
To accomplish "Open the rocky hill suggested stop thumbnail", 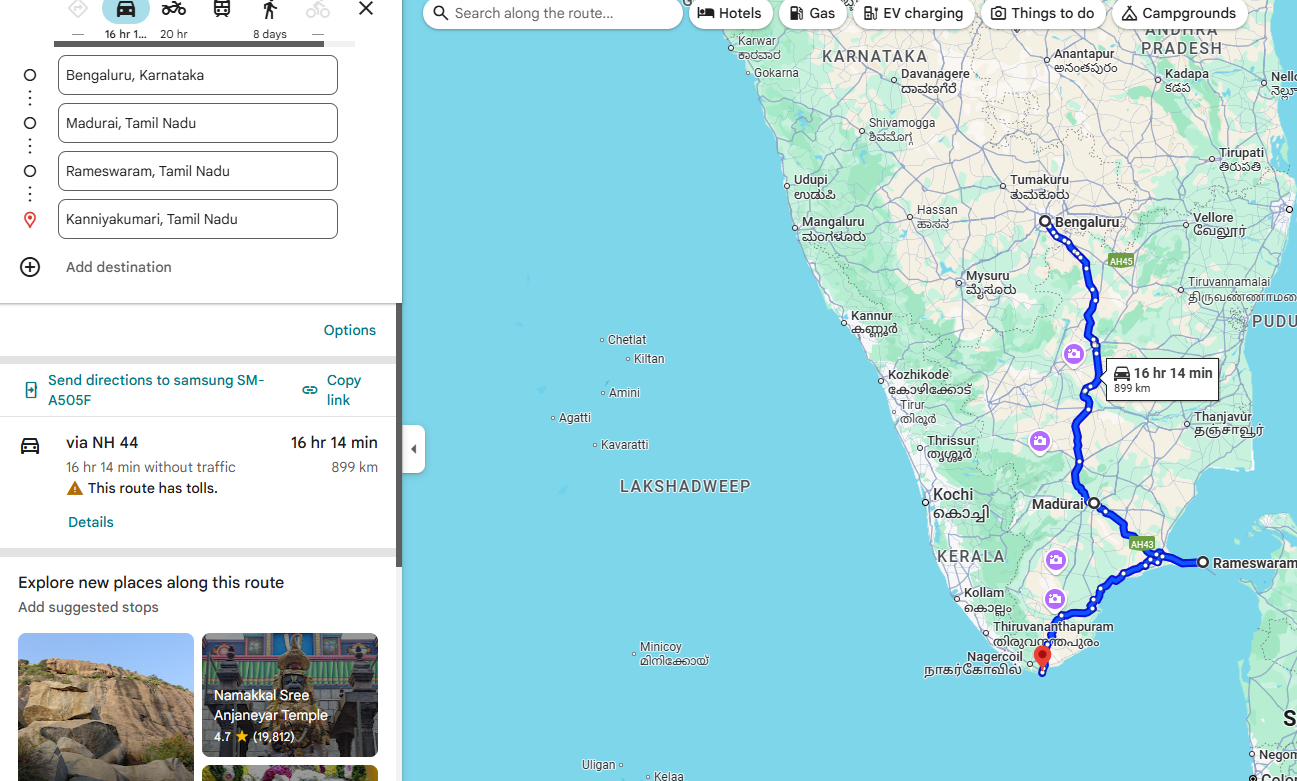I will tap(106, 707).
